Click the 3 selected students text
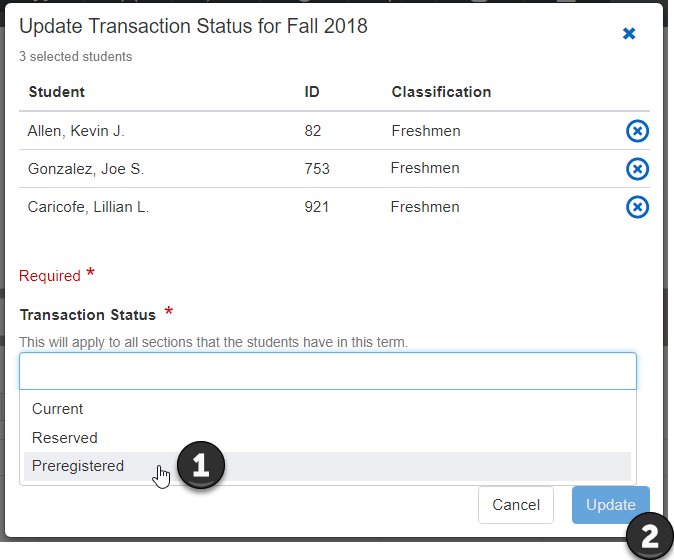674x560 pixels. click(76, 57)
